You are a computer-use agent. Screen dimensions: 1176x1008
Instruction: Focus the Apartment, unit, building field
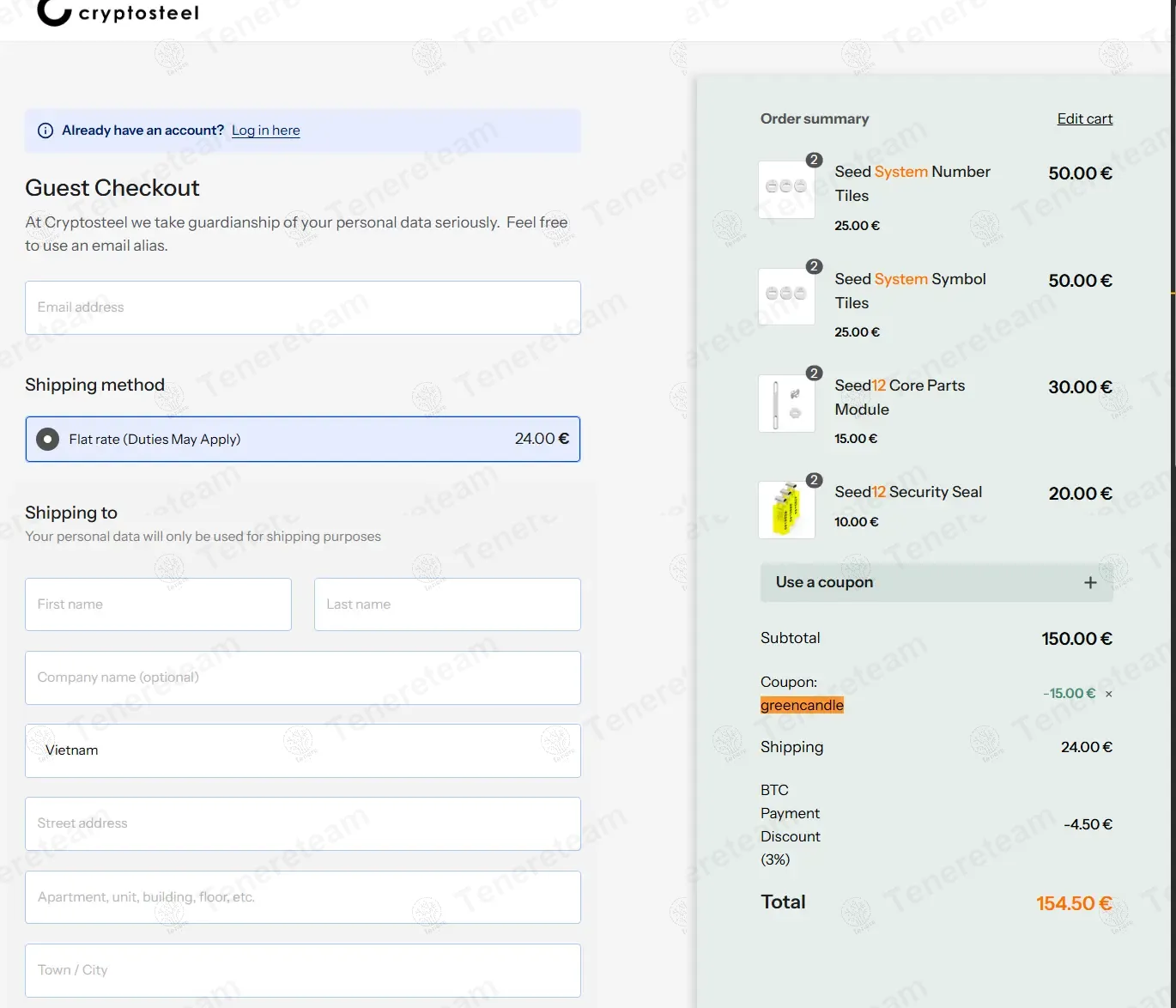(302, 897)
